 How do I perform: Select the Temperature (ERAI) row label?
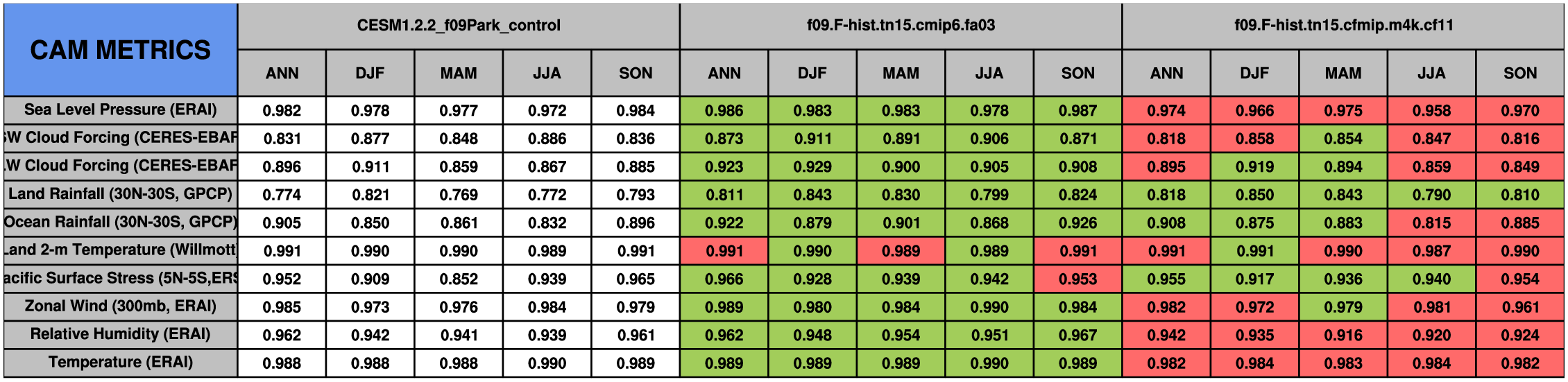pos(120,363)
